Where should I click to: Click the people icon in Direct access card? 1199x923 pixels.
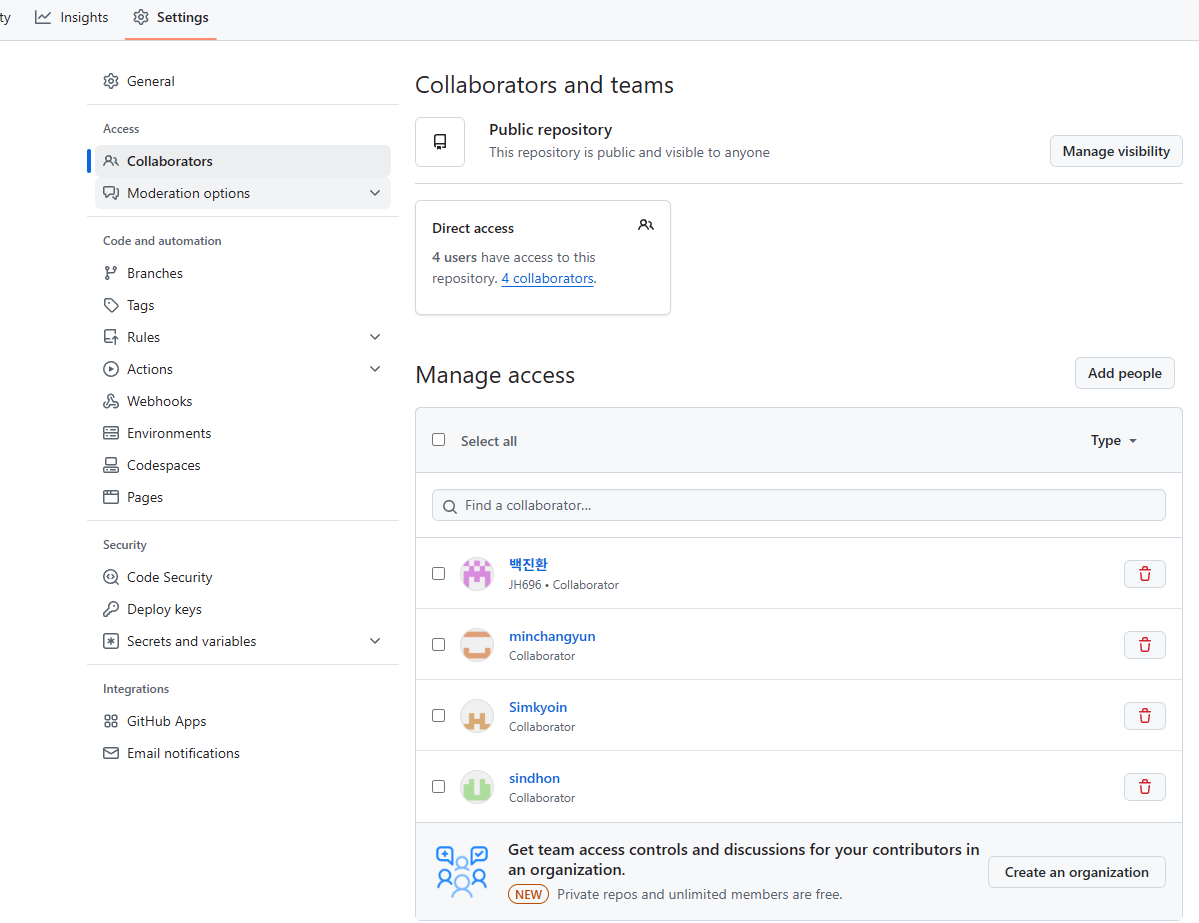[x=646, y=225]
